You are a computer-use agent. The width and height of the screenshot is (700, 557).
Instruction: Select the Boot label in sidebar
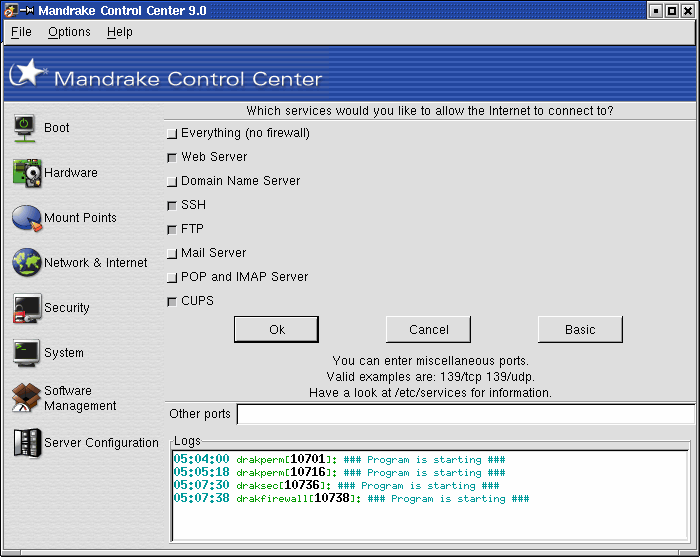pyautogui.click(x=57, y=128)
